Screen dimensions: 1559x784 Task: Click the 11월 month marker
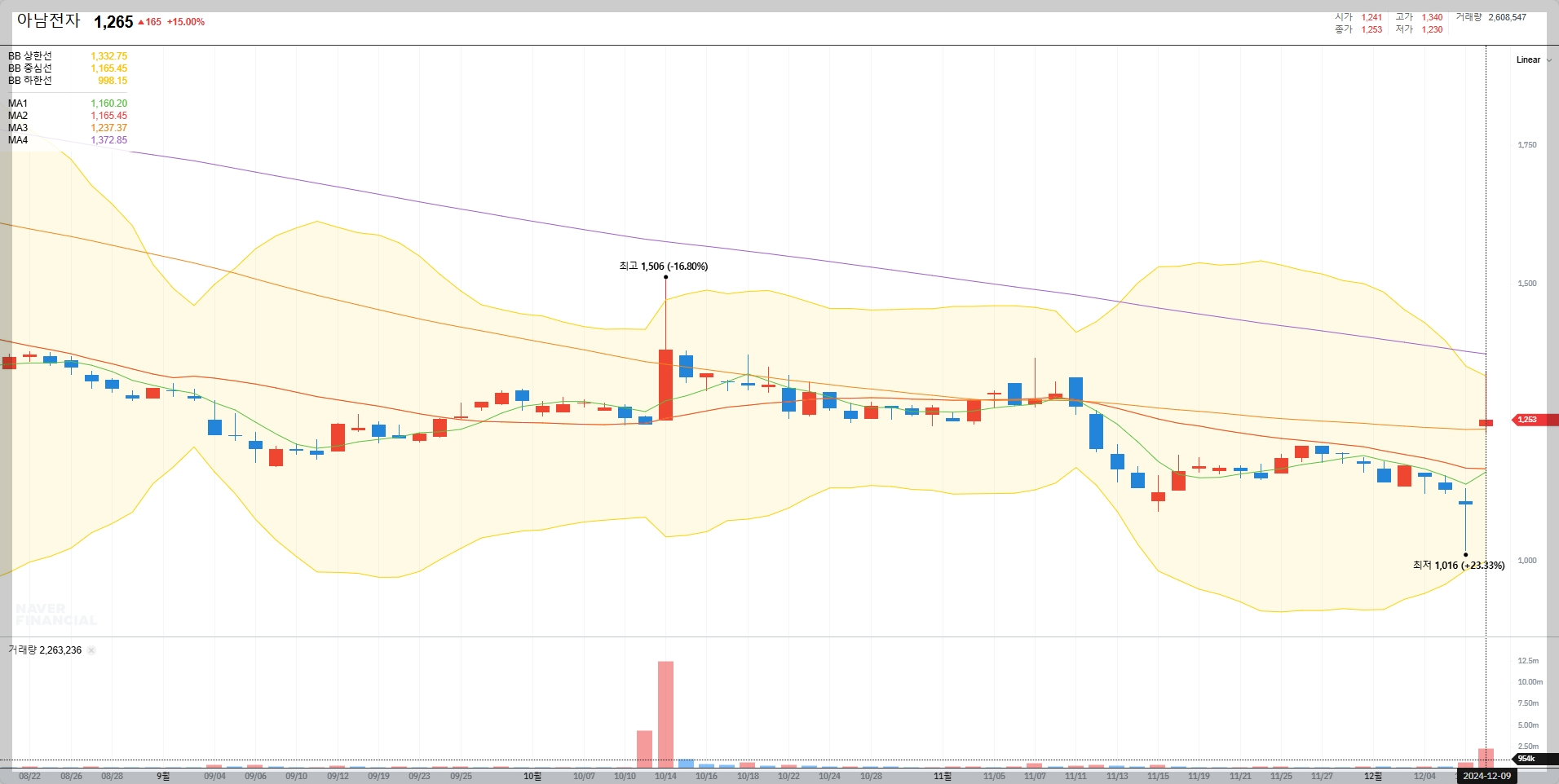pos(942,777)
